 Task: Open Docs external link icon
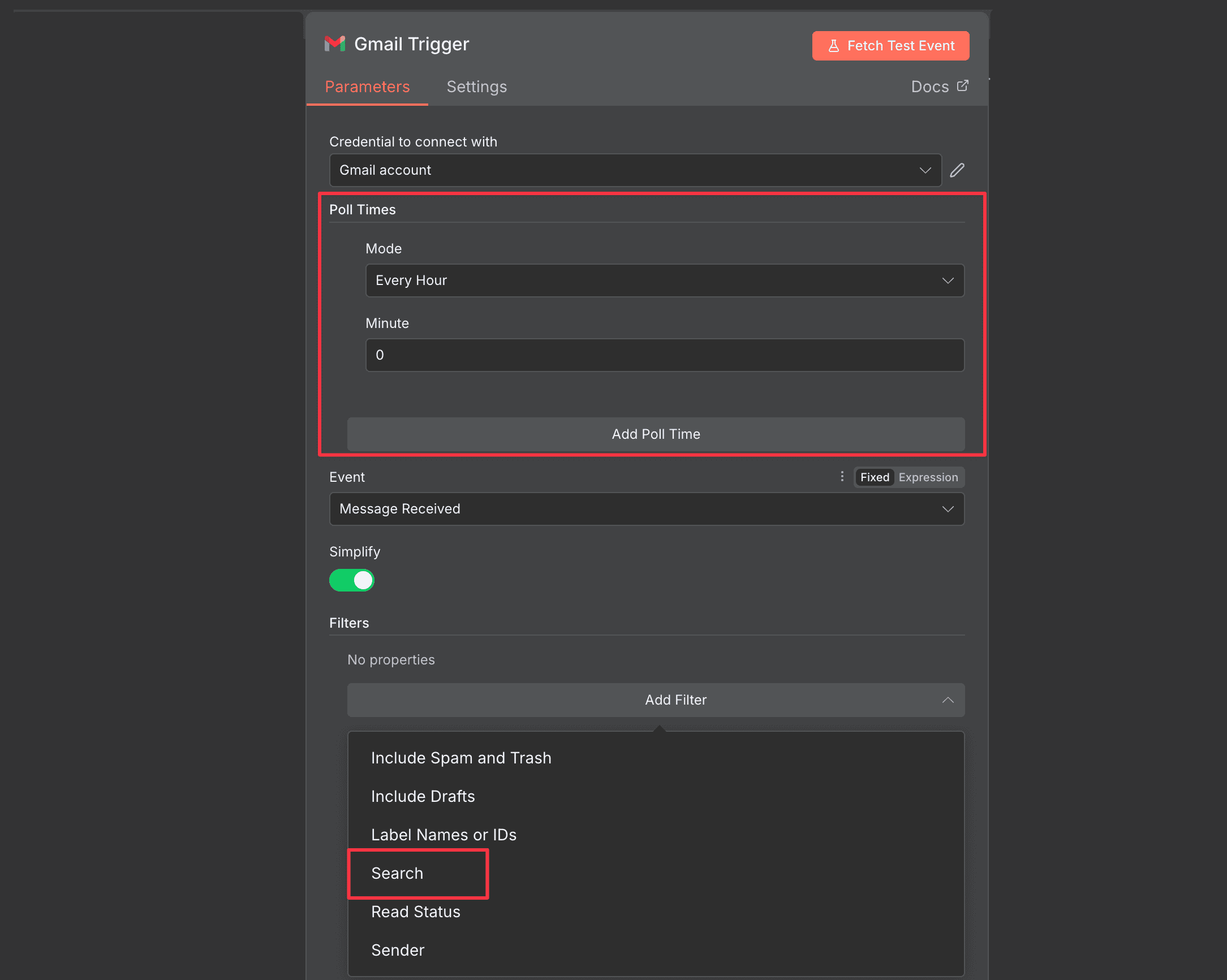coord(962,86)
